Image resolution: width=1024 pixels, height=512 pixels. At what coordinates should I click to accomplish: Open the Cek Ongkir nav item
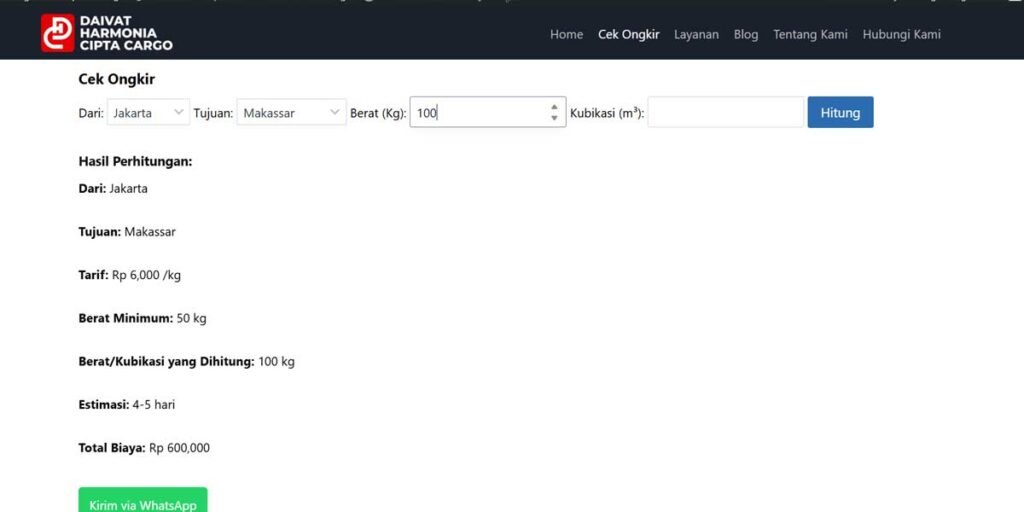point(628,34)
